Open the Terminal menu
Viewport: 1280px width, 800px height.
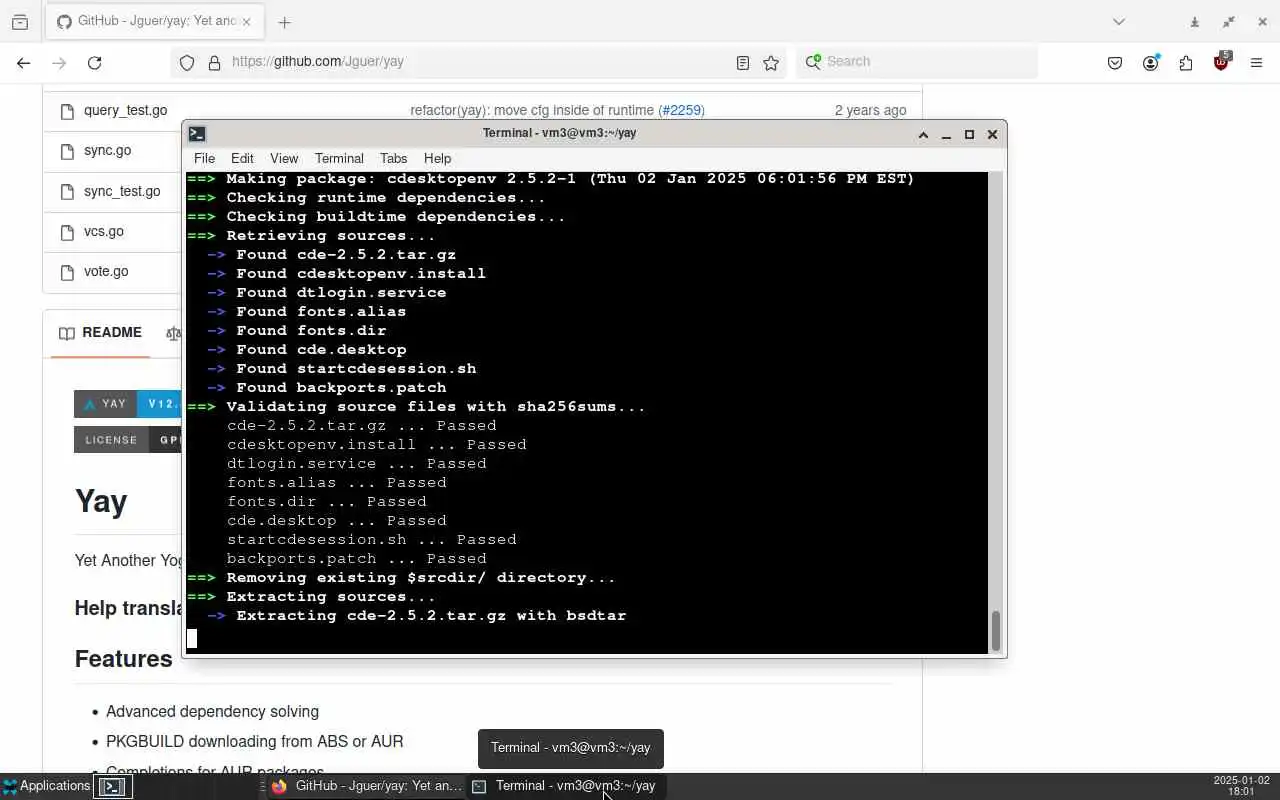point(339,158)
